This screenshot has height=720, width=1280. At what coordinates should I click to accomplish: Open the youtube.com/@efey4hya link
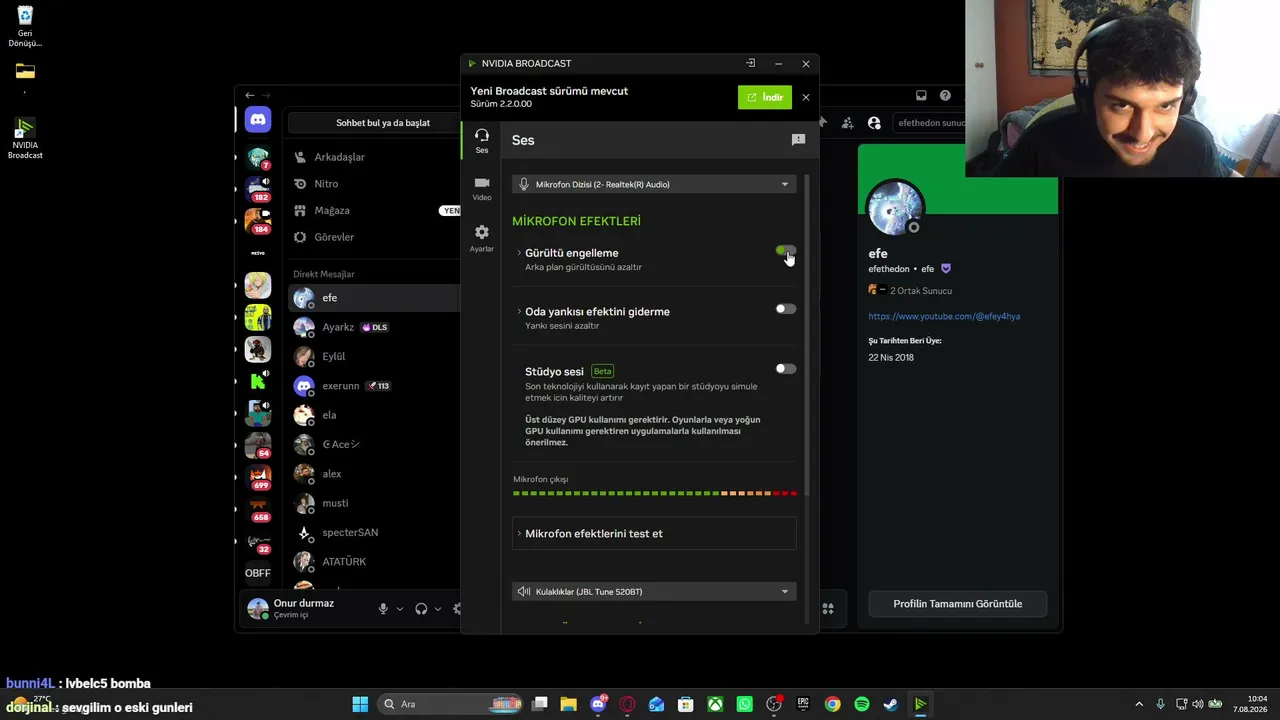click(944, 316)
